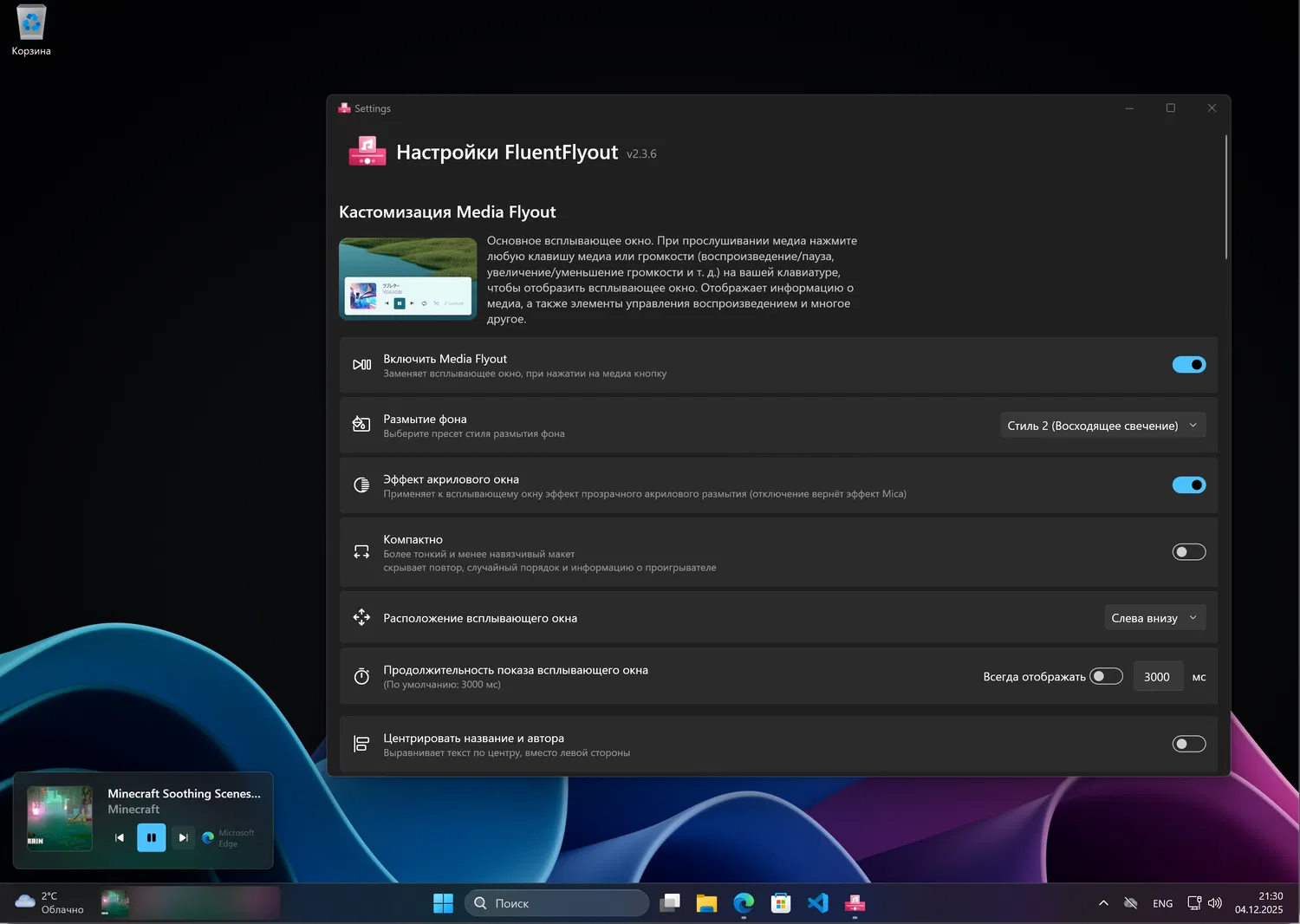The image size is (1300, 924).
Task: Enable the Компактно layout toggle
Action: point(1188,552)
